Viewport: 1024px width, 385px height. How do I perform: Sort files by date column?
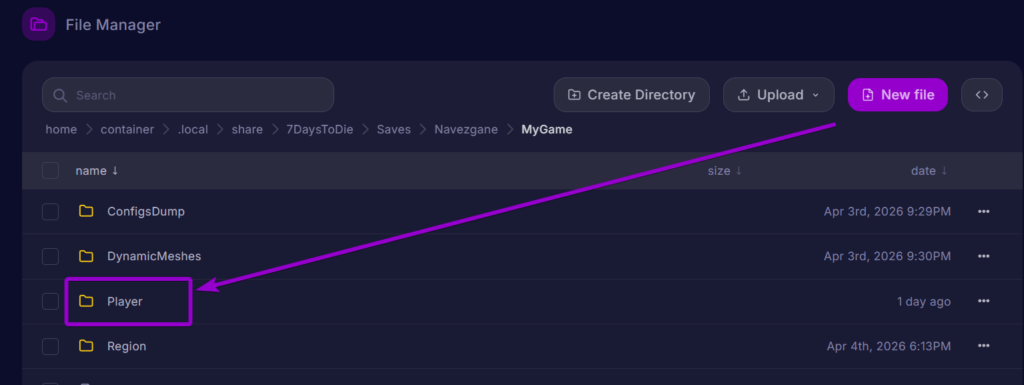[x=929, y=170]
